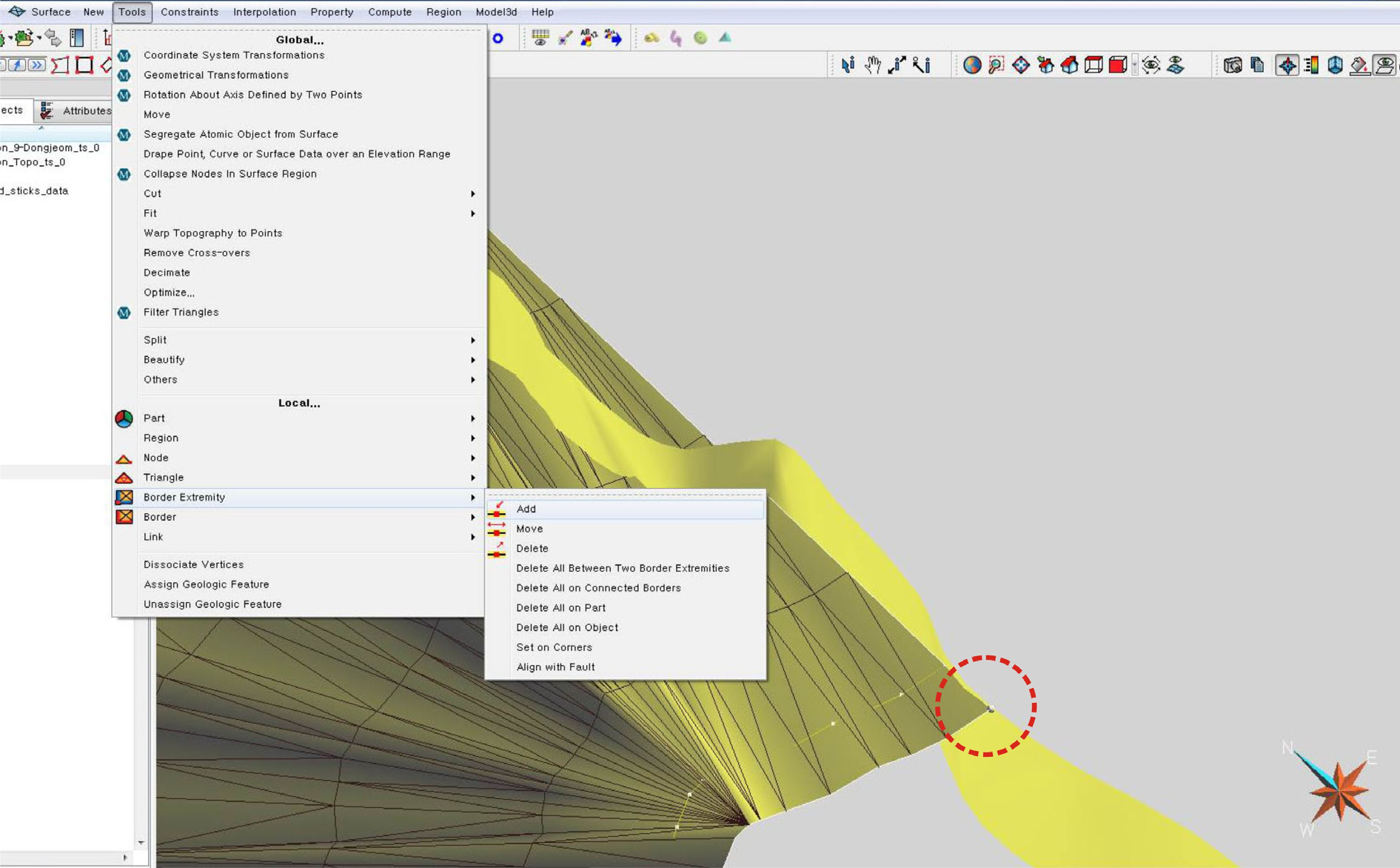Expand the Node submenu

(x=299, y=458)
